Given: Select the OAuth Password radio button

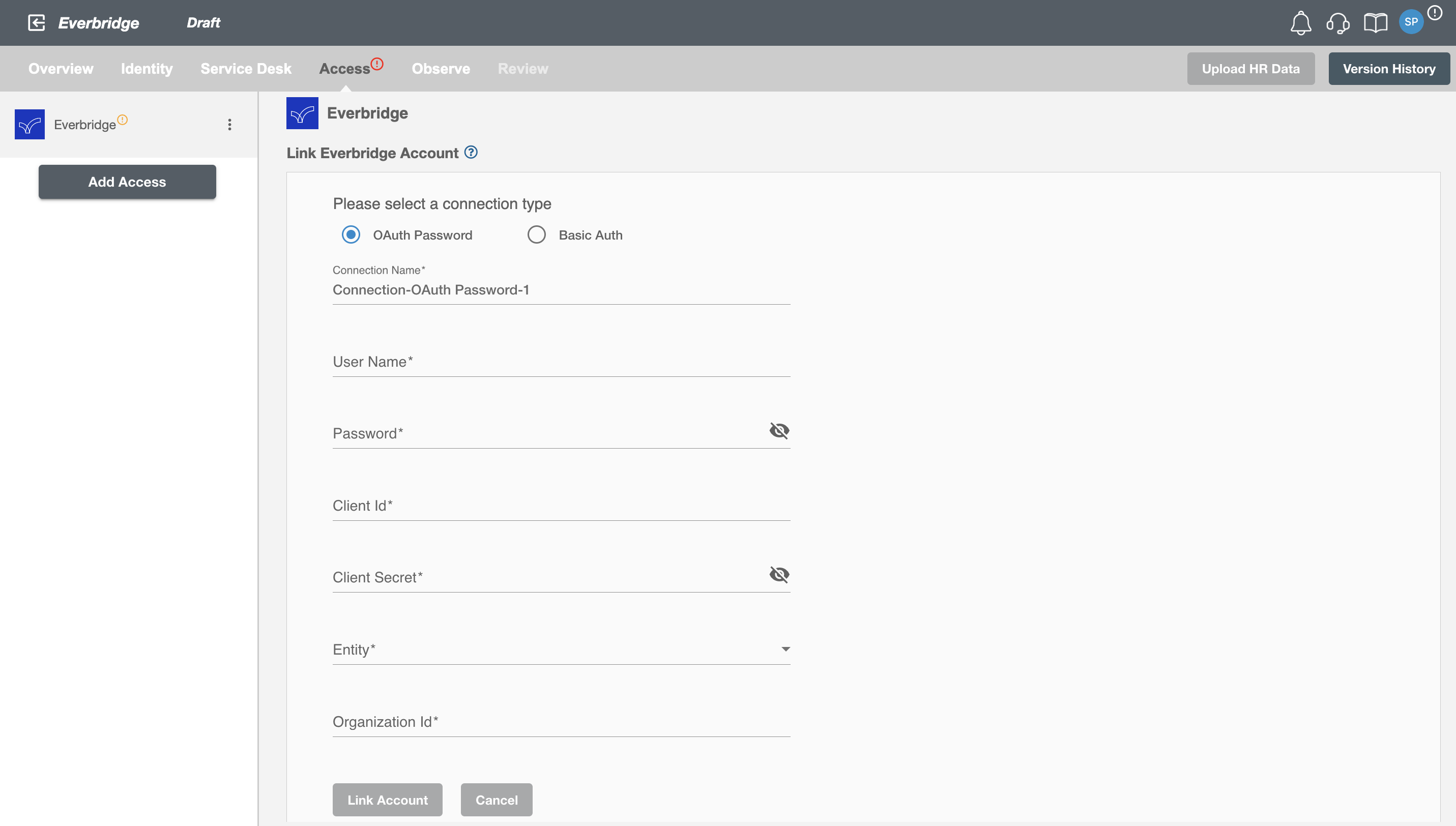Looking at the screenshot, I should 352,234.
